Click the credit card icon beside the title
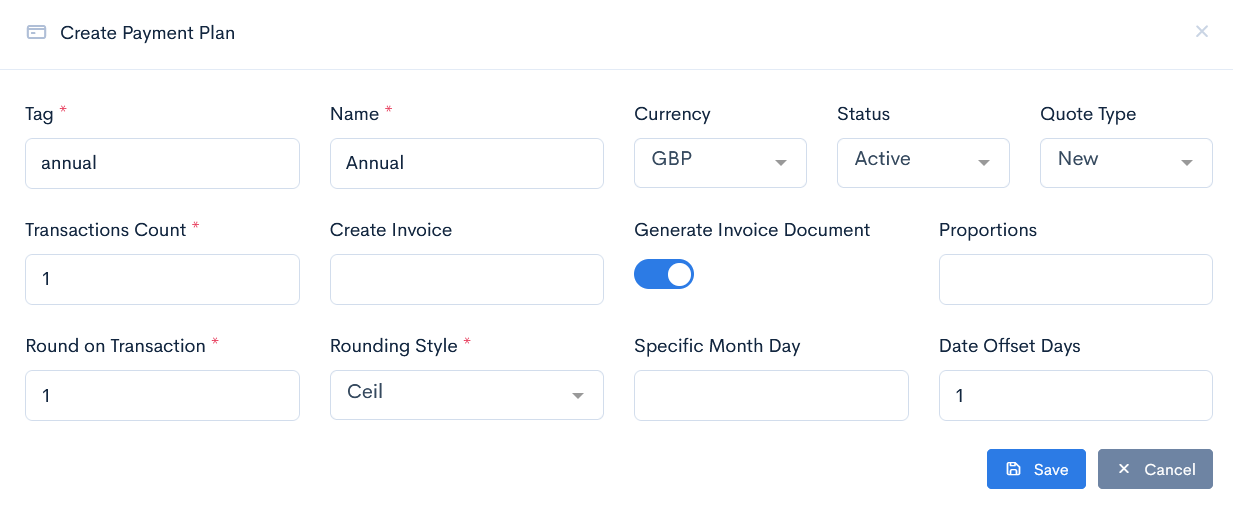 pyautogui.click(x=37, y=32)
